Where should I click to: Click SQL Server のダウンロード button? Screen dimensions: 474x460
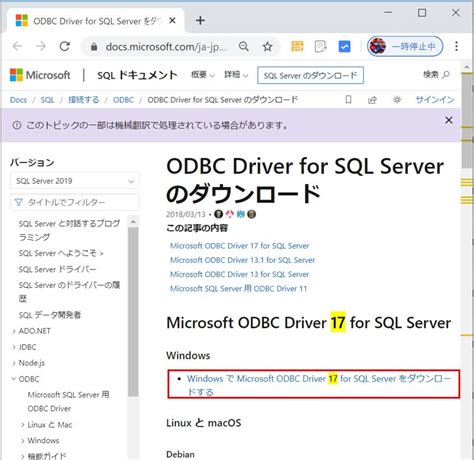310,75
